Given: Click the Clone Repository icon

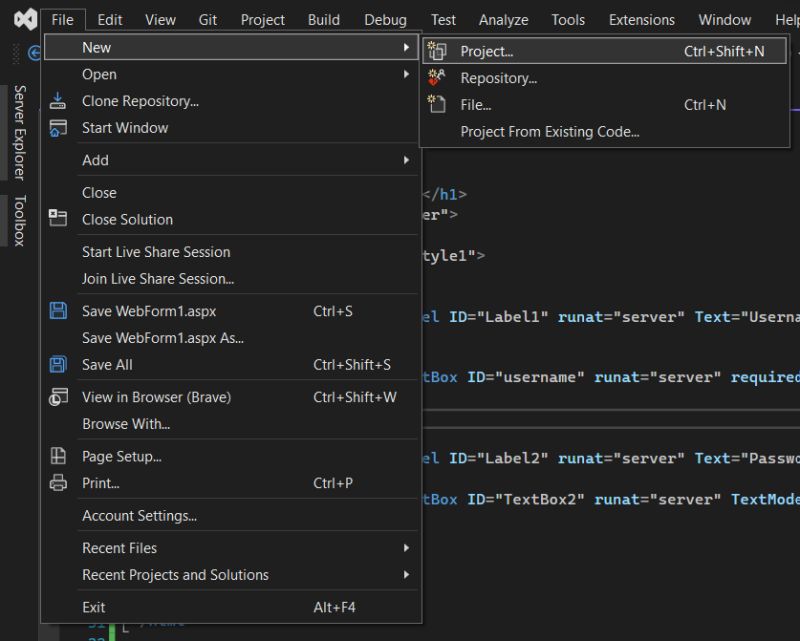Looking at the screenshot, I should 58,99.
